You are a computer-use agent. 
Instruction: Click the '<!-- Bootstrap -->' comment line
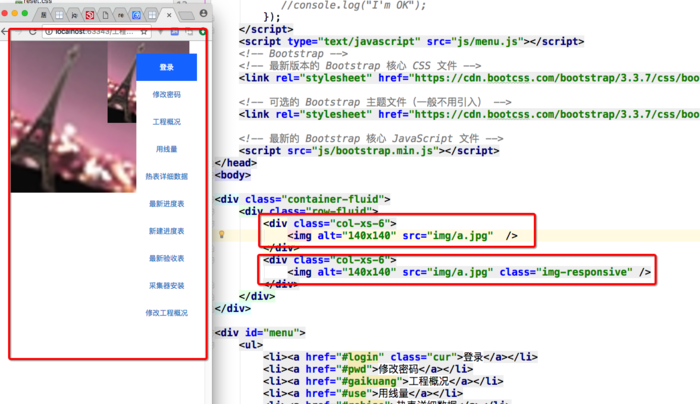tap(293, 54)
